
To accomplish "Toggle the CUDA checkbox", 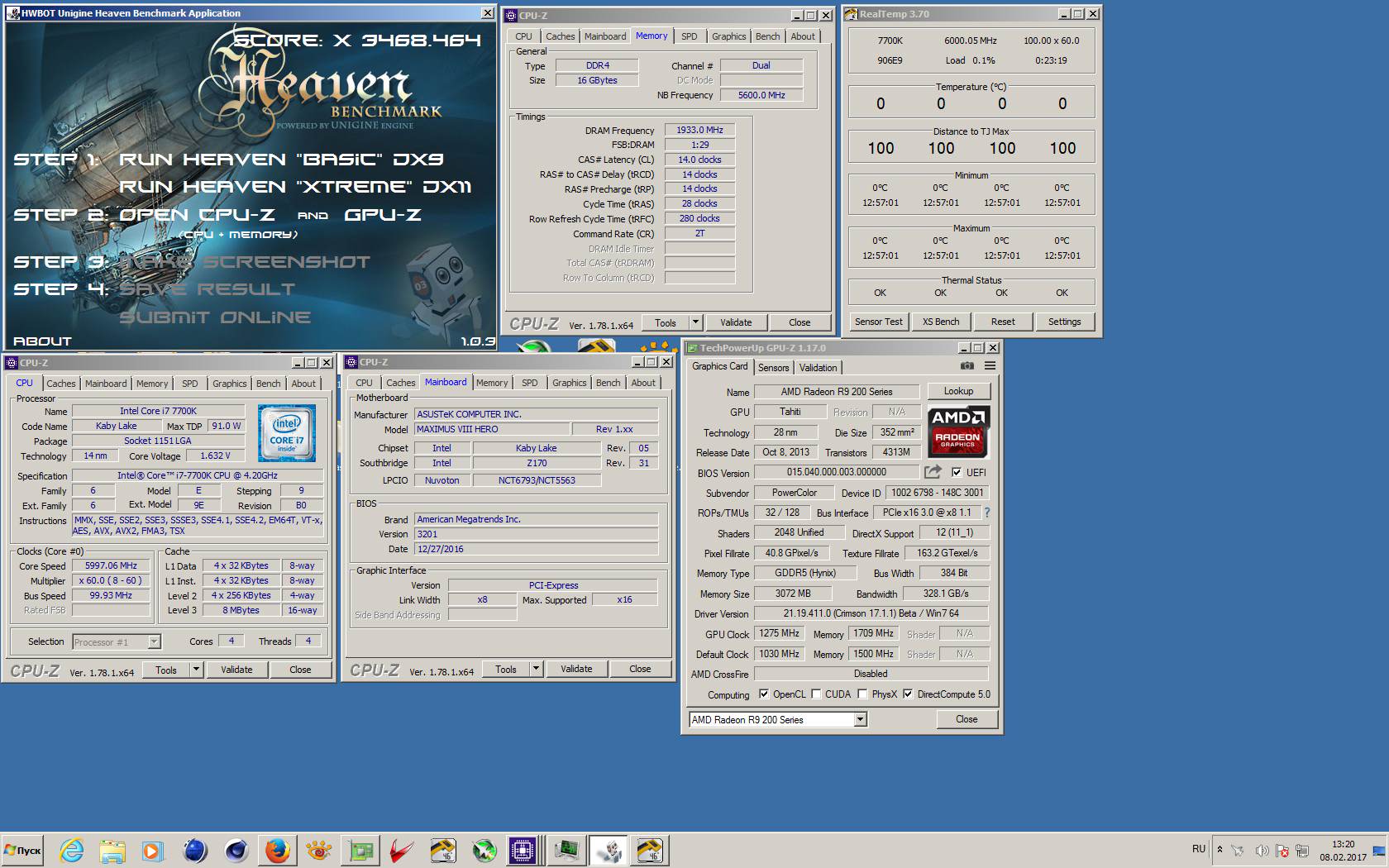I will [816, 694].
